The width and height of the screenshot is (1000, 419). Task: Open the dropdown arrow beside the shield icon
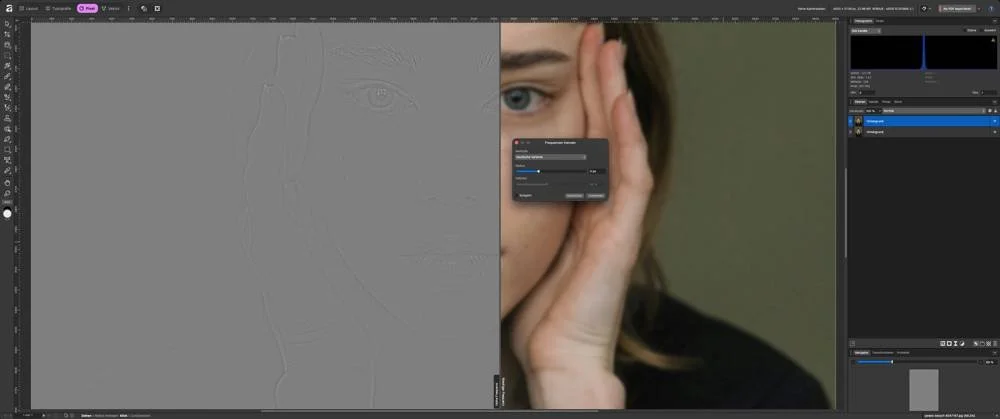click(930, 9)
